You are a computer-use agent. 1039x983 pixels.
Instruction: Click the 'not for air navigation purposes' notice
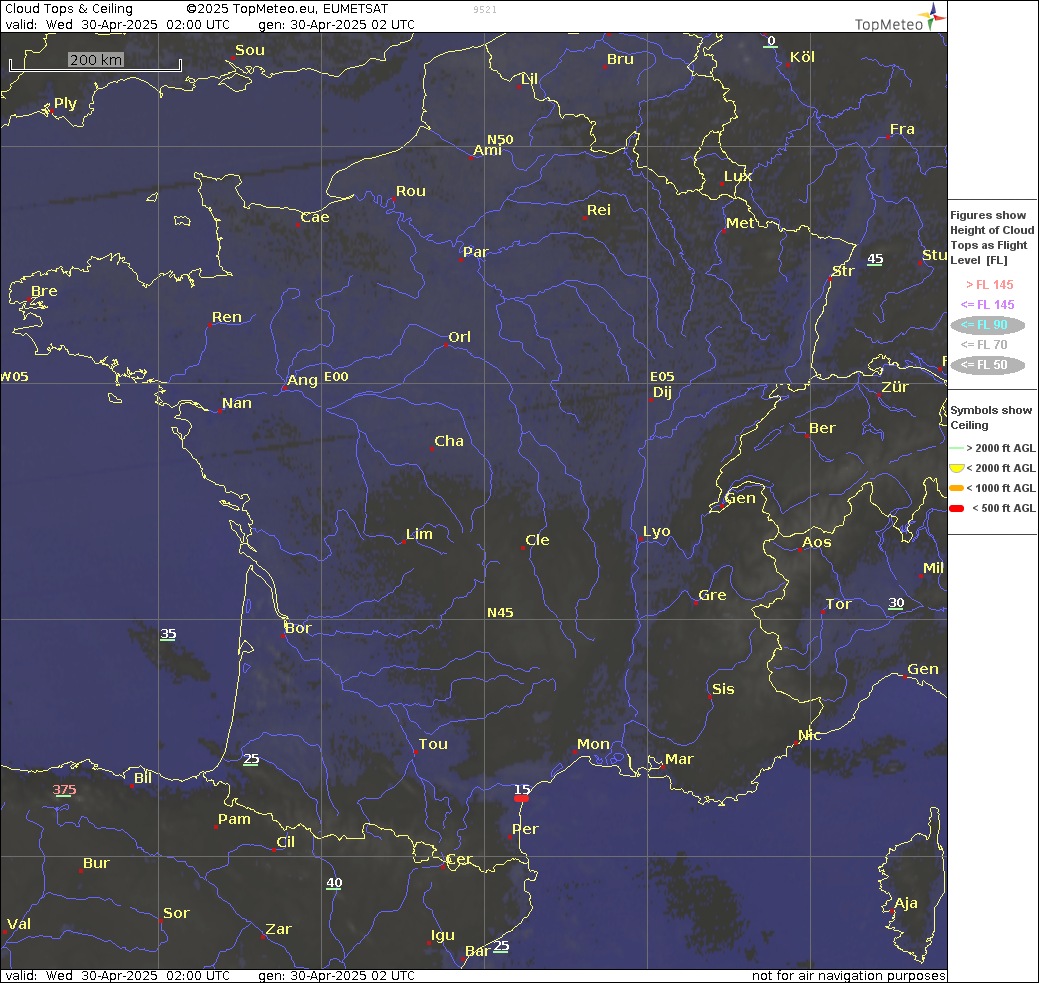pyautogui.click(x=848, y=976)
